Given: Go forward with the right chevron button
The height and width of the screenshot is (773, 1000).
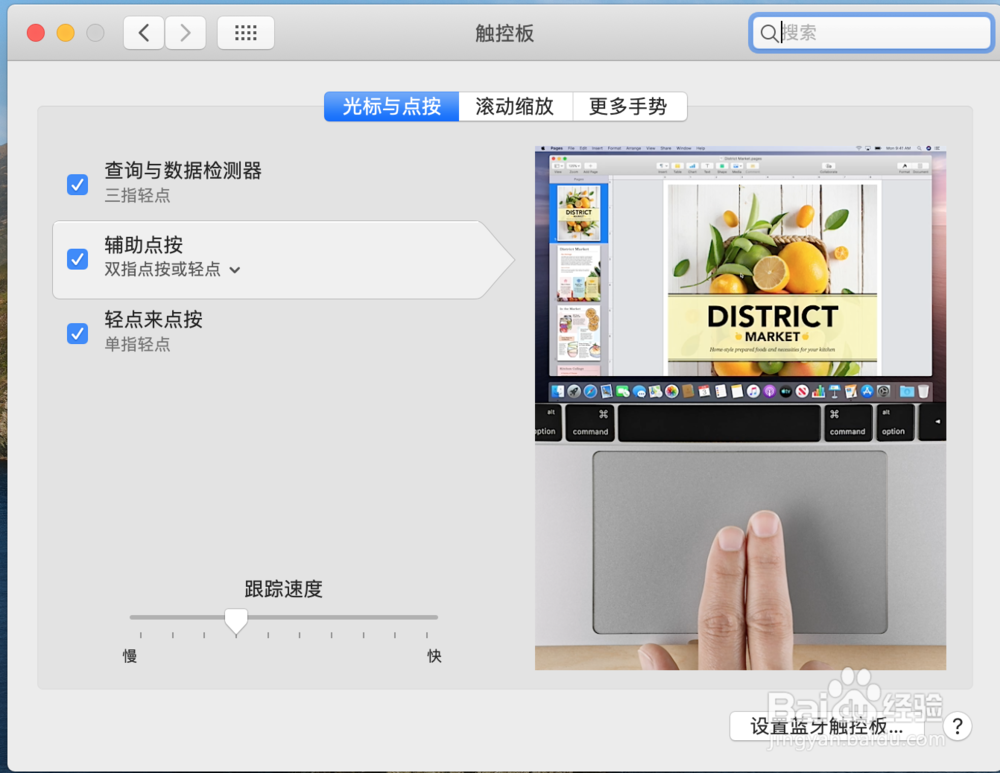Looking at the screenshot, I should pyautogui.click(x=186, y=33).
